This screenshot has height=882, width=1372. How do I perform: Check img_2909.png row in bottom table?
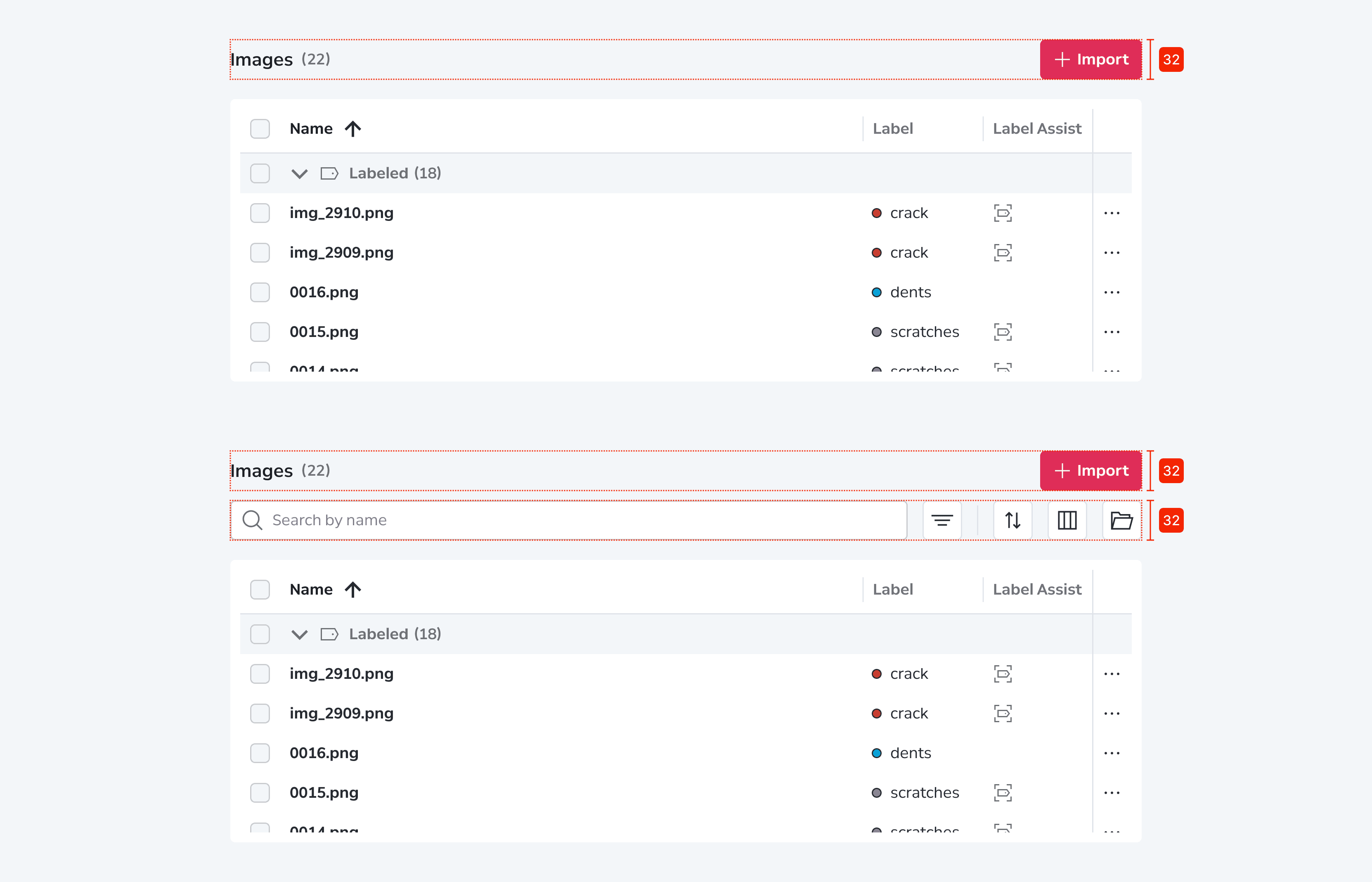(x=260, y=713)
